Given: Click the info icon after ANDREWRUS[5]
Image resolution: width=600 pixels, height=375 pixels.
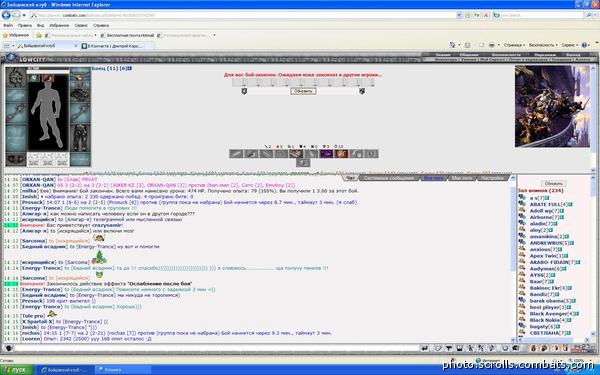Looking at the screenshot, I should (x=572, y=243).
